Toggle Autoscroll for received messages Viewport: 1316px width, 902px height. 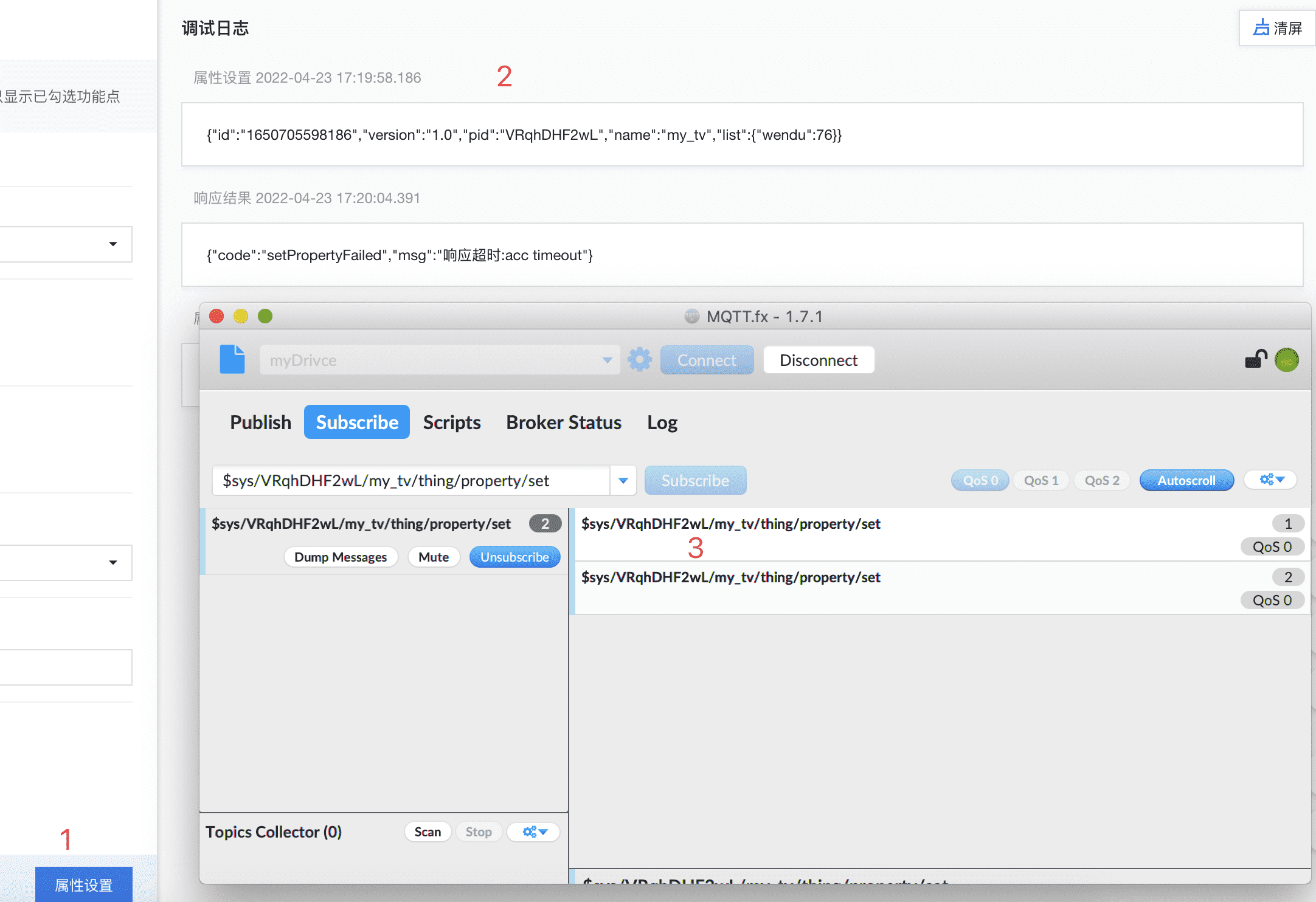[1186, 480]
